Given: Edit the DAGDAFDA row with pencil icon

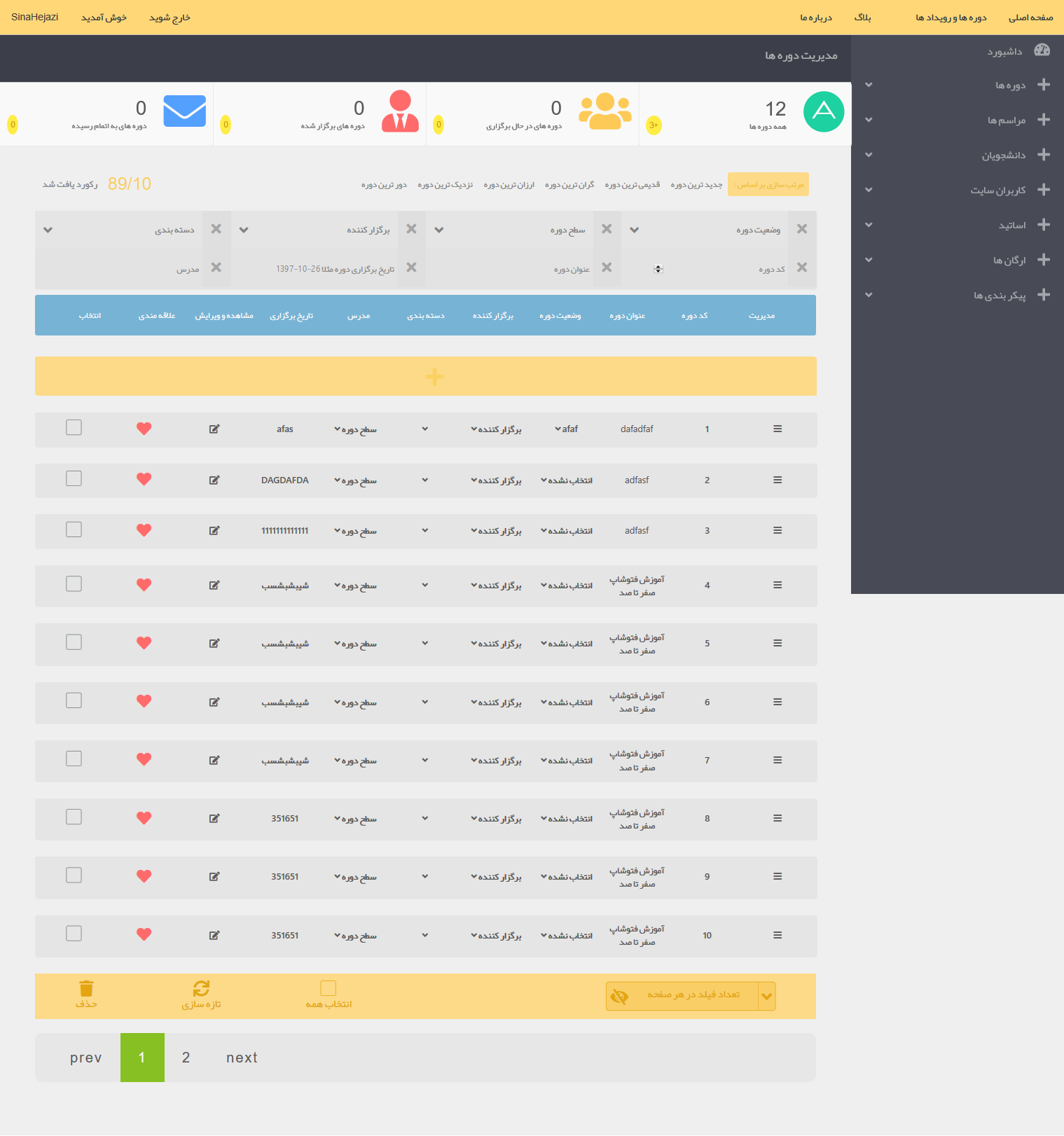Looking at the screenshot, I should [214, 480].
